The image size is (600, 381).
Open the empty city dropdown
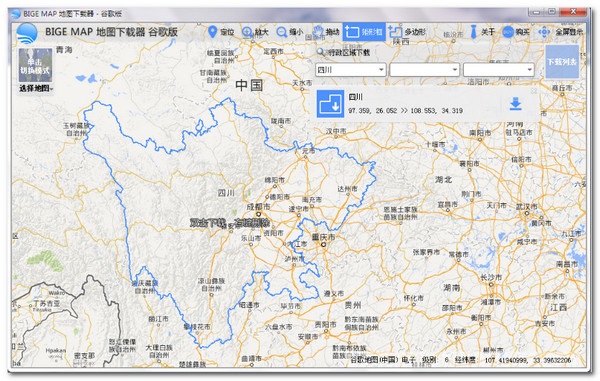click(424, 70)
